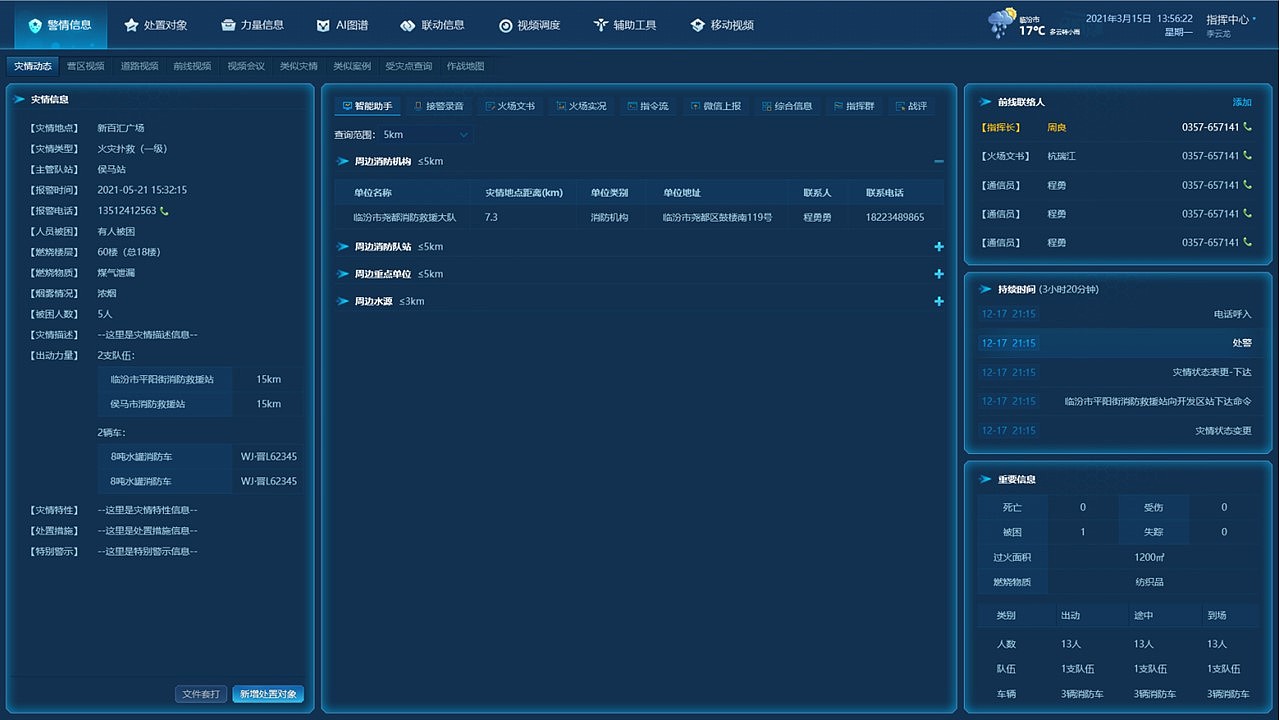The image size is (1280, 720).
Task: Switch to the 道路视频 tab
Action: (139, 66)
